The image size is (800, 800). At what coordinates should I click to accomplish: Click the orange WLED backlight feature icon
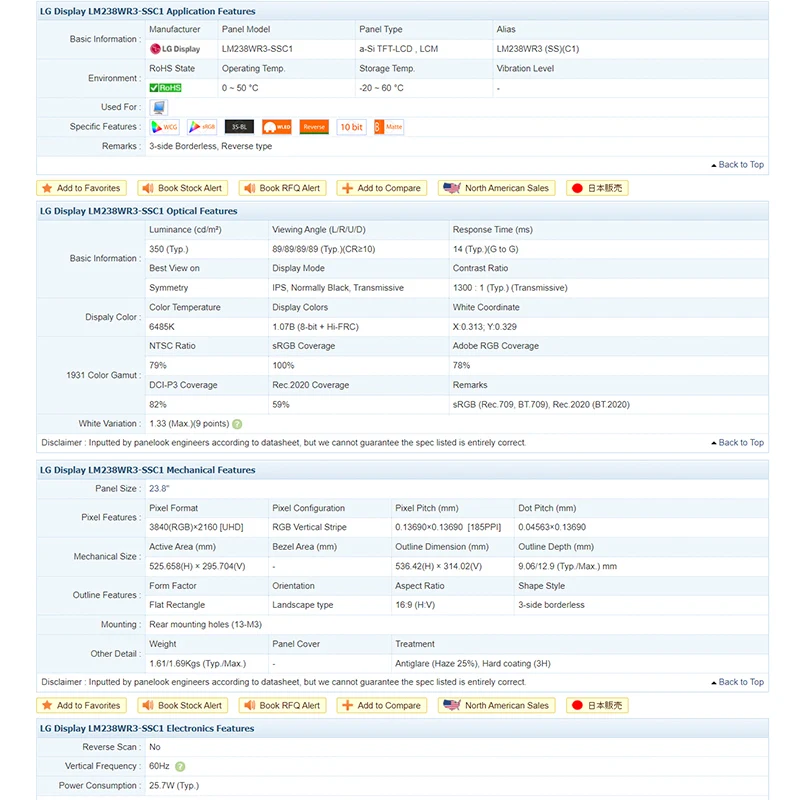[x=277, y=127]
